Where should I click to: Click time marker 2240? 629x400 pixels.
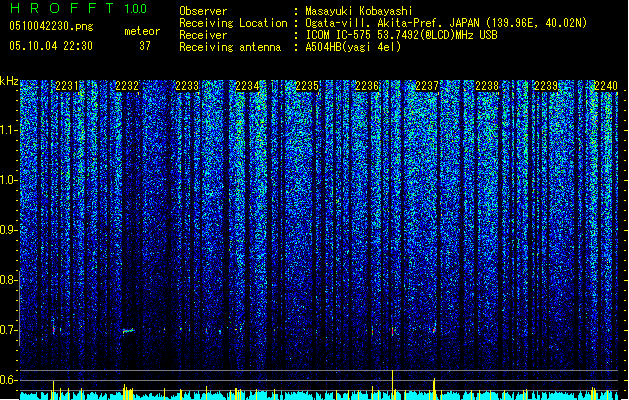click(606, 86)
